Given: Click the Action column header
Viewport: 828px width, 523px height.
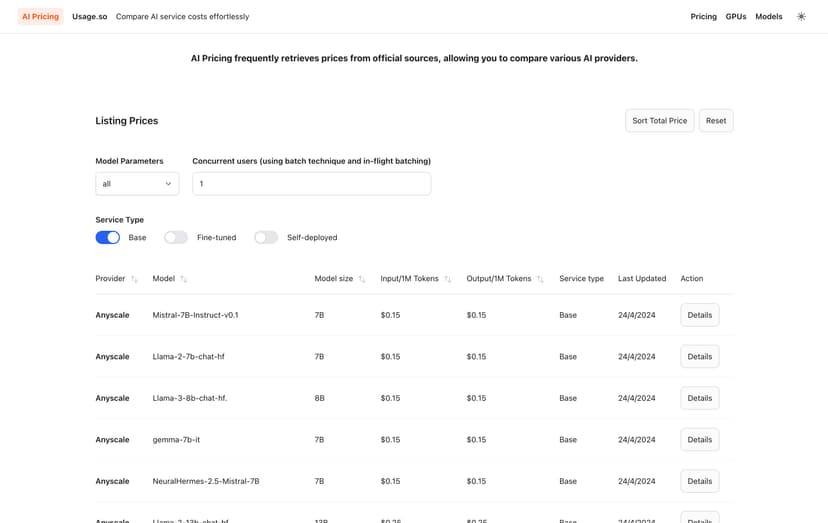Looking at the screenshot, I should pos(692,278).
